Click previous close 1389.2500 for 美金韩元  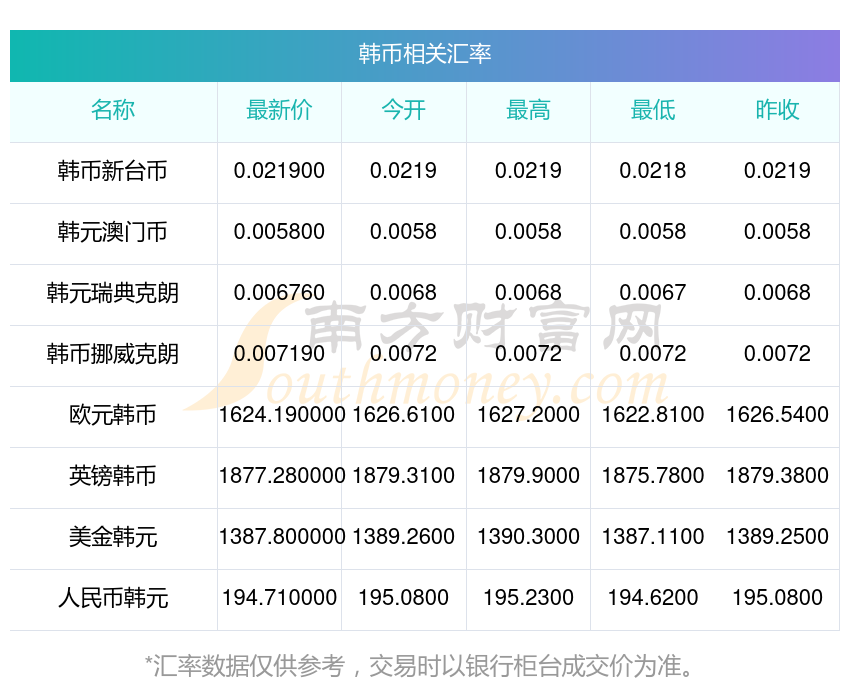(777, 537)
